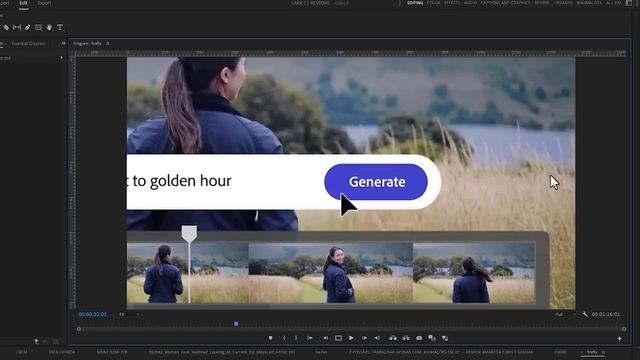
Task: Click the Mark Out button
Action: [296, 338]
